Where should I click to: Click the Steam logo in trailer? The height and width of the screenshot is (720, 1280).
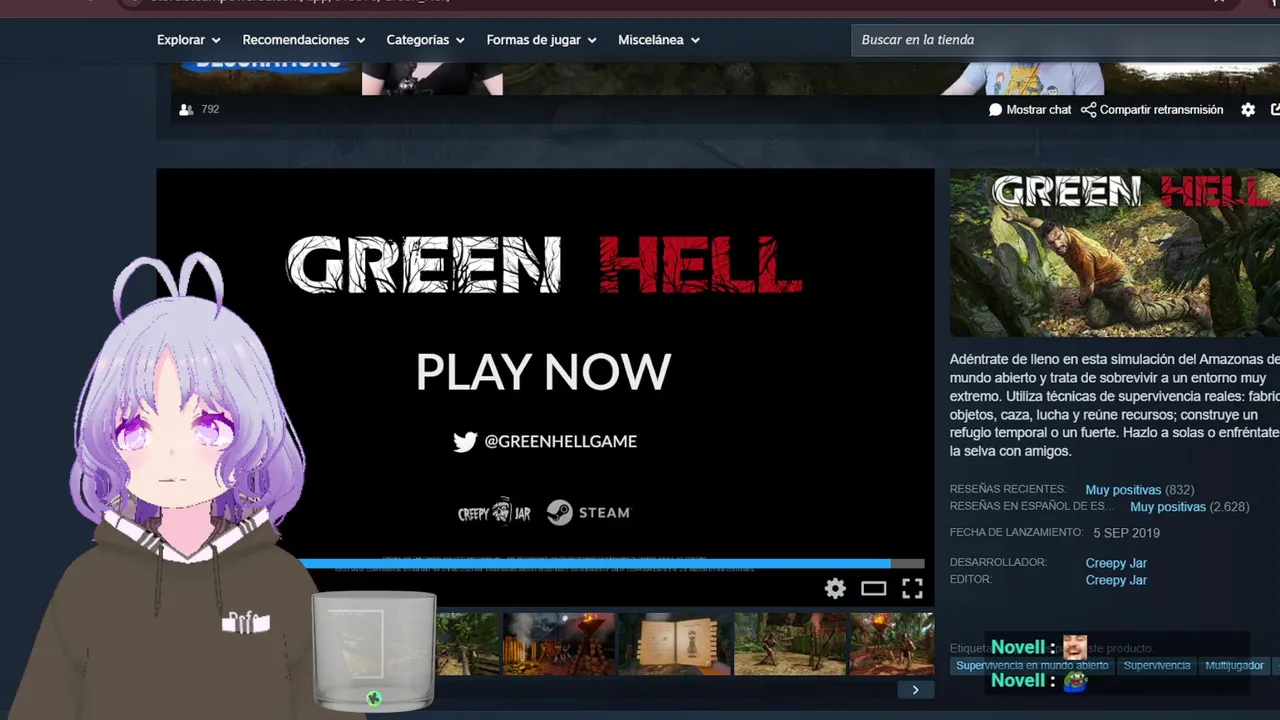click(588, 513)
